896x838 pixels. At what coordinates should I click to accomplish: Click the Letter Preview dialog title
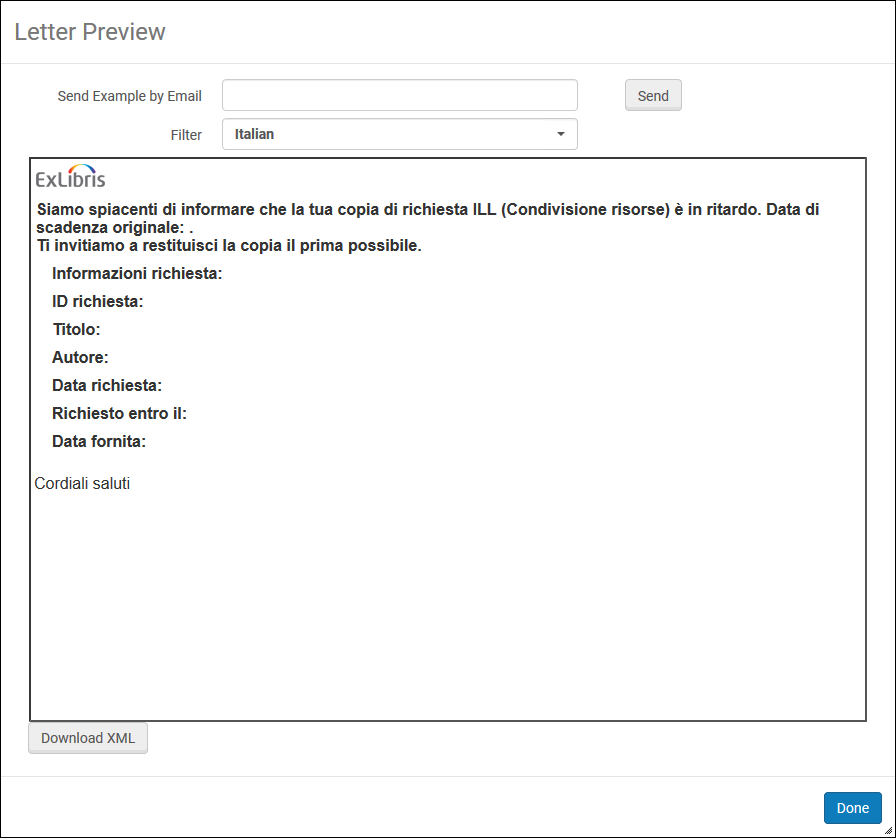pos(90,32)
